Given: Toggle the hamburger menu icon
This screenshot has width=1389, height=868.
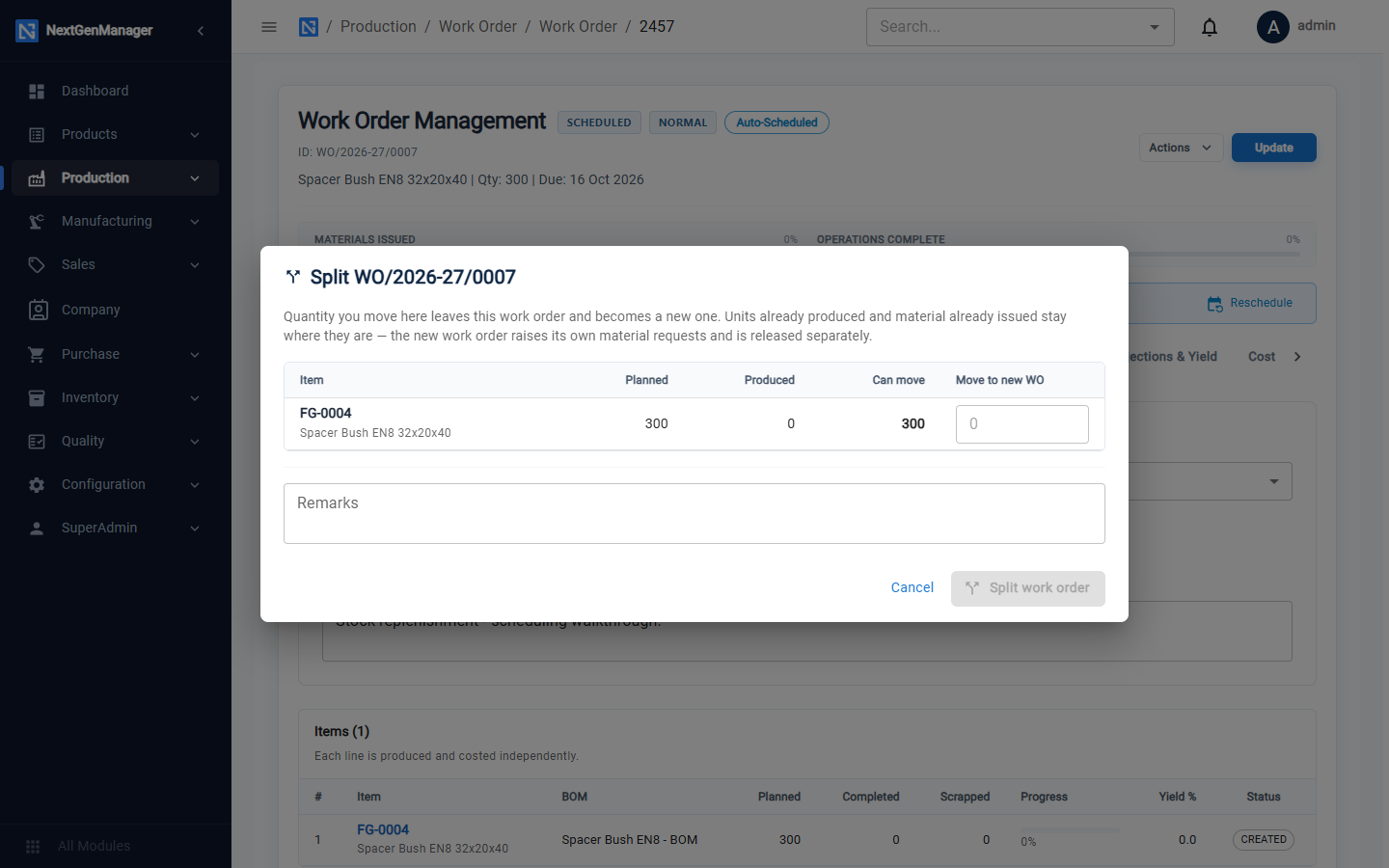Looking at the screenshot, I should point(269,27).
